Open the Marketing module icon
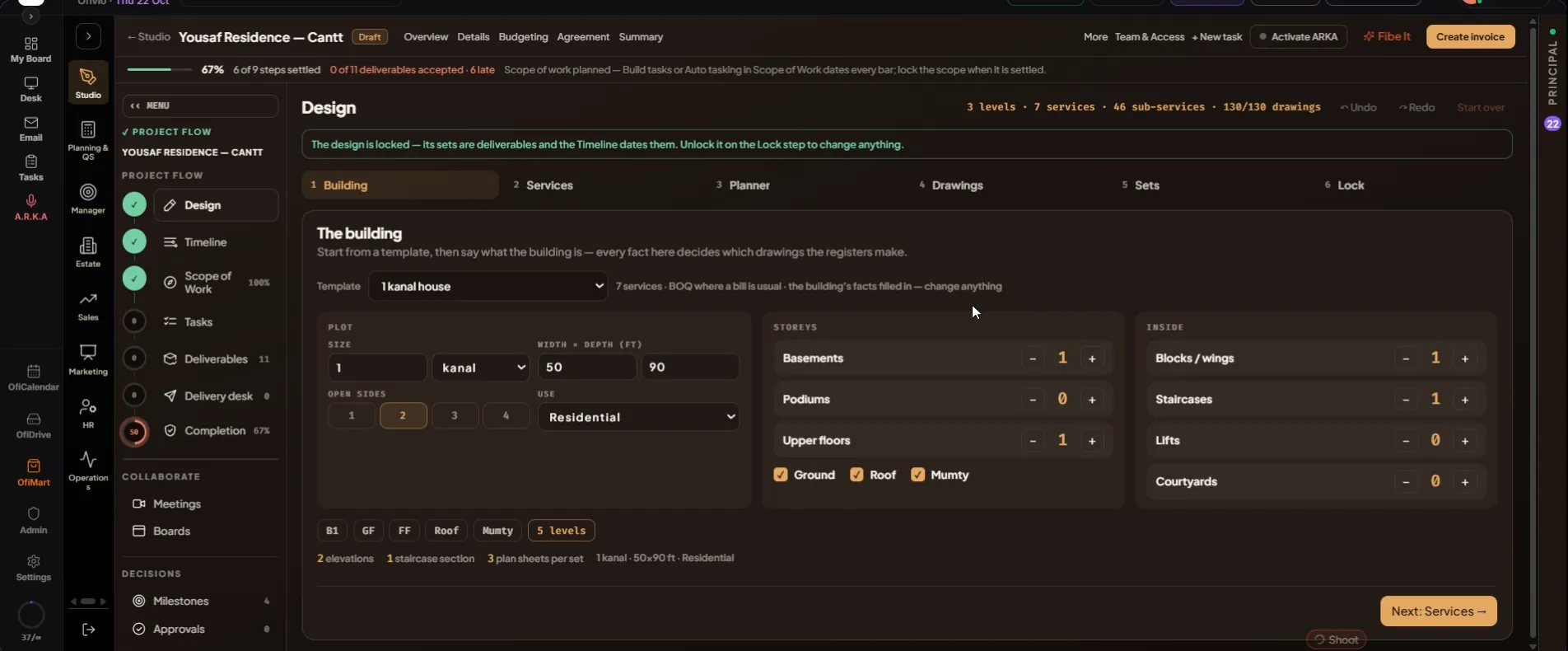The height and width of the screenshot is (651, 1568). click(88, 359)
